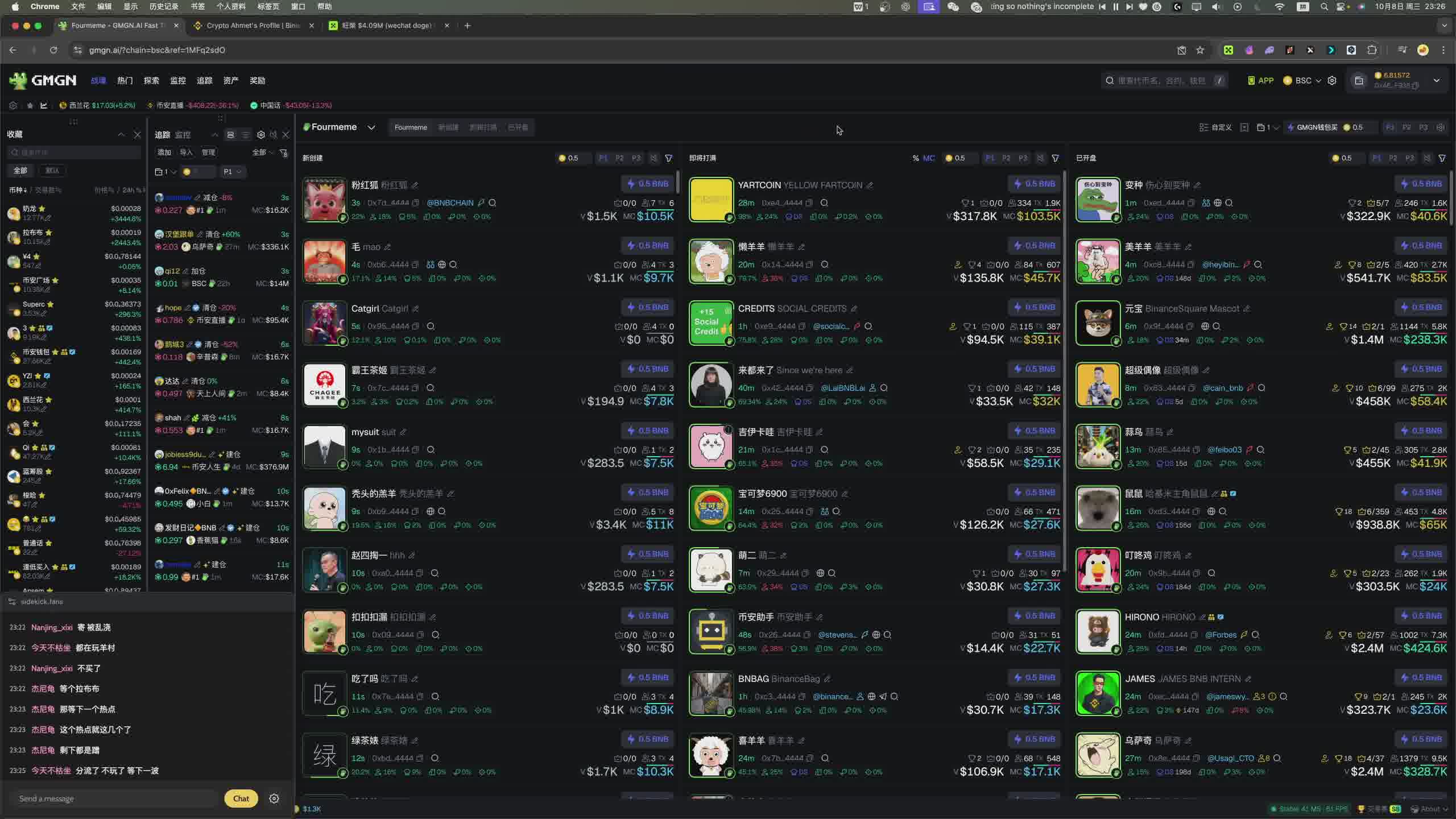Click token search field in header
1456x819 pixels.
(1160, 81)
